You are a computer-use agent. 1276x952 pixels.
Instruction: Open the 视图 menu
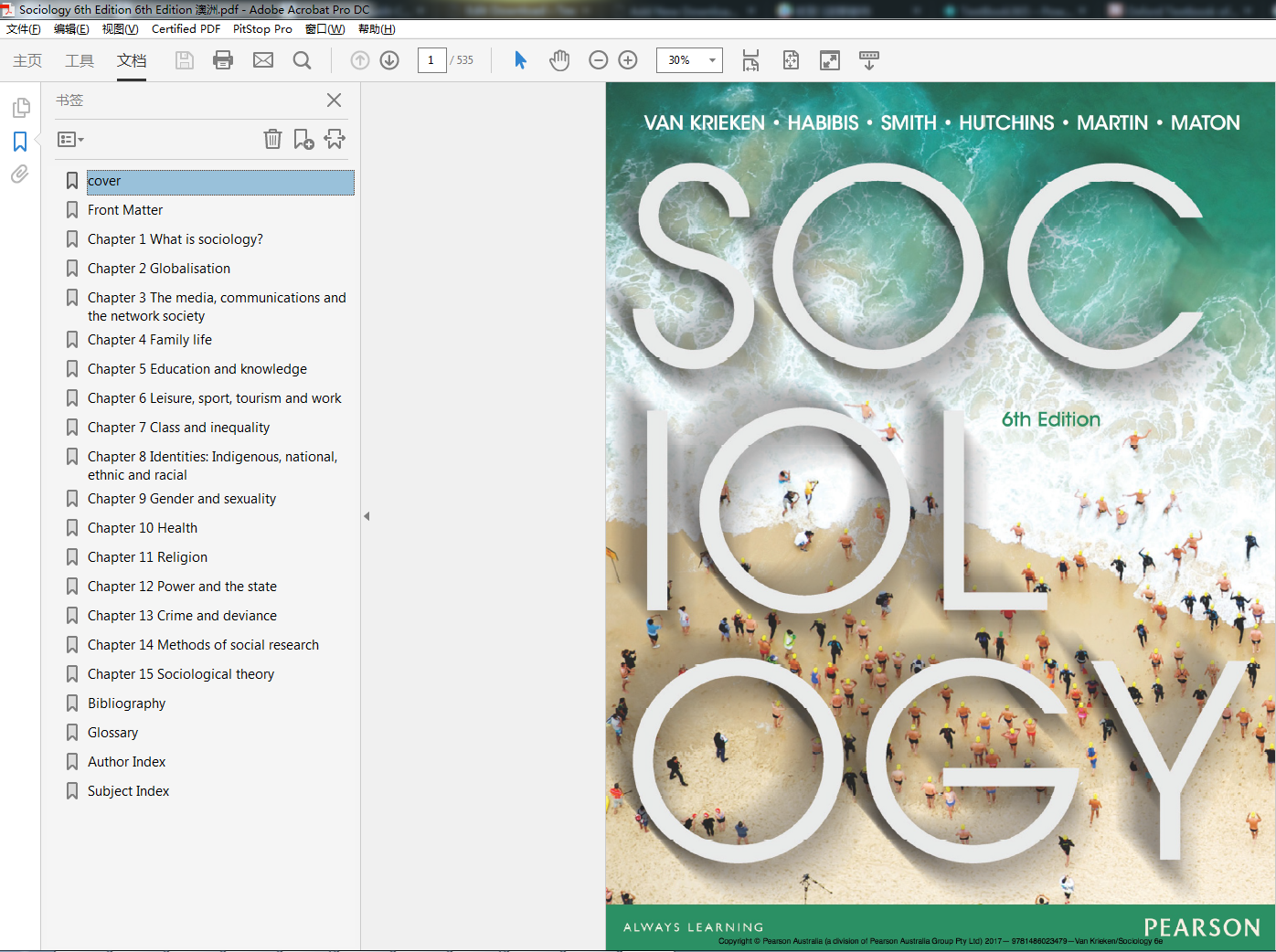coord(120,29)
